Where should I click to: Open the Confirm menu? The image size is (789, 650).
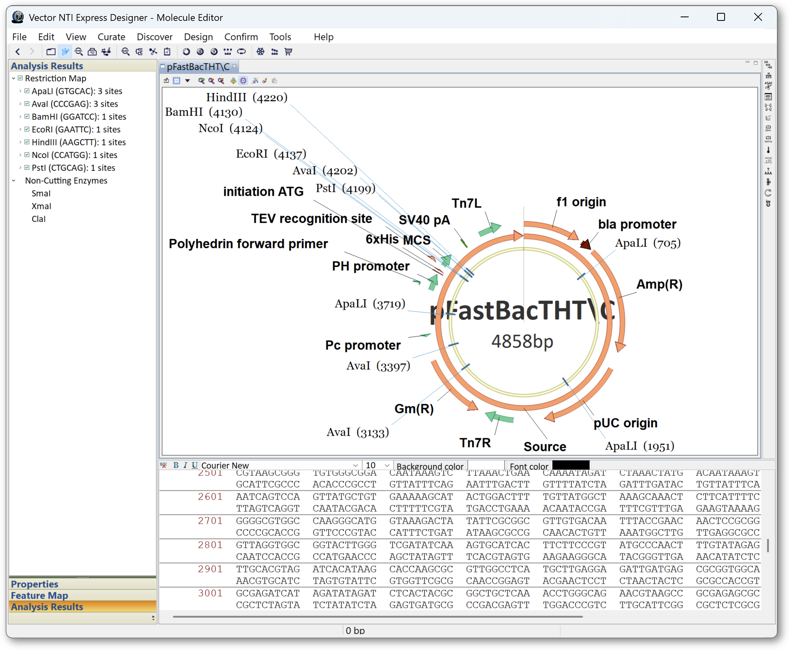(x=241, y=37)
